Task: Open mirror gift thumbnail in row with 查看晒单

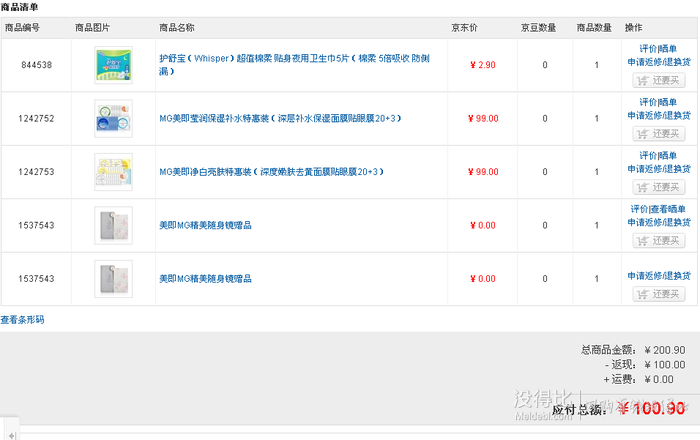Action: (x=113, y=225)
